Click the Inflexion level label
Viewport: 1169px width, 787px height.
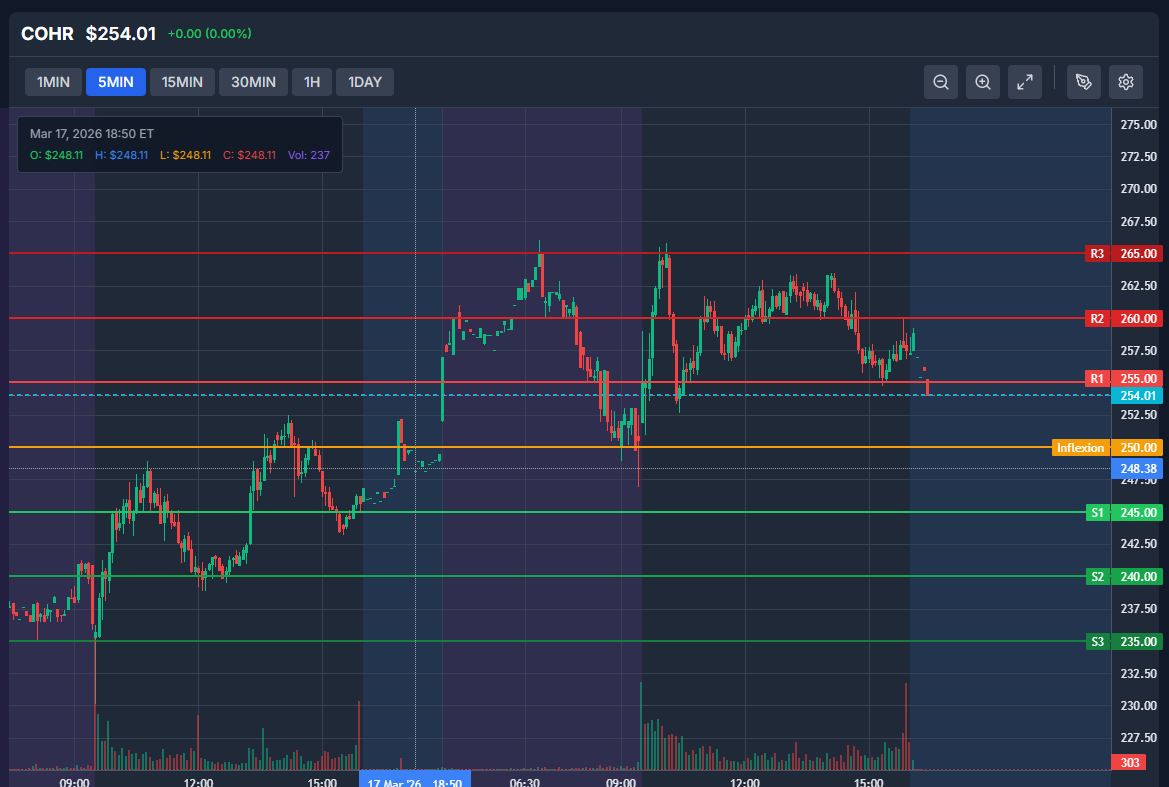1080,447
